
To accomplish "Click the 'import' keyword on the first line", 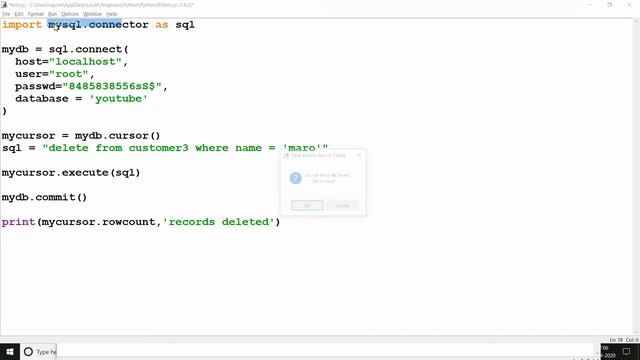I will tap(22, 24).
